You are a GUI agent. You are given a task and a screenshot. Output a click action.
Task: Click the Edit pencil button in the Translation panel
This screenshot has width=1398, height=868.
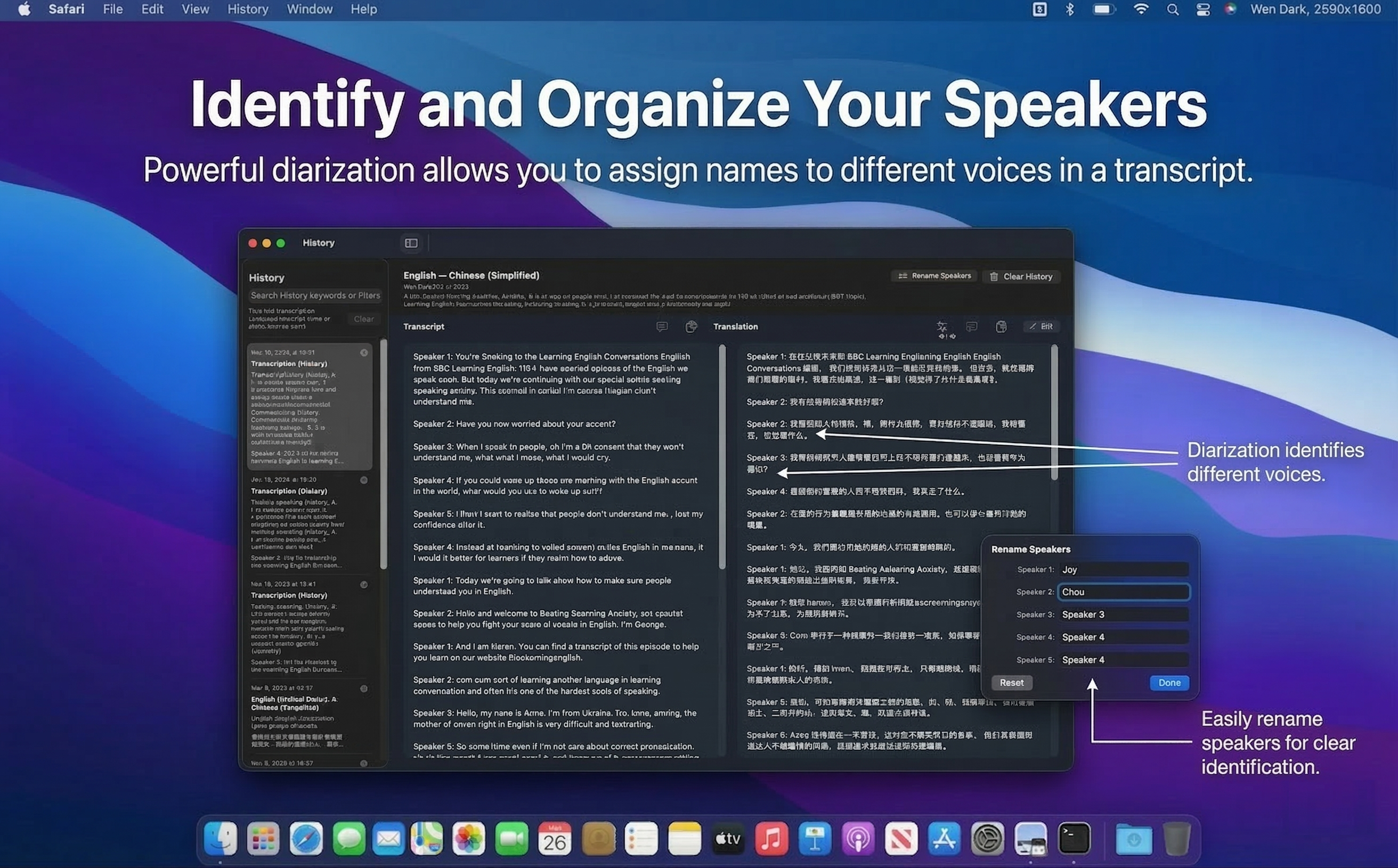point(1042,326)
